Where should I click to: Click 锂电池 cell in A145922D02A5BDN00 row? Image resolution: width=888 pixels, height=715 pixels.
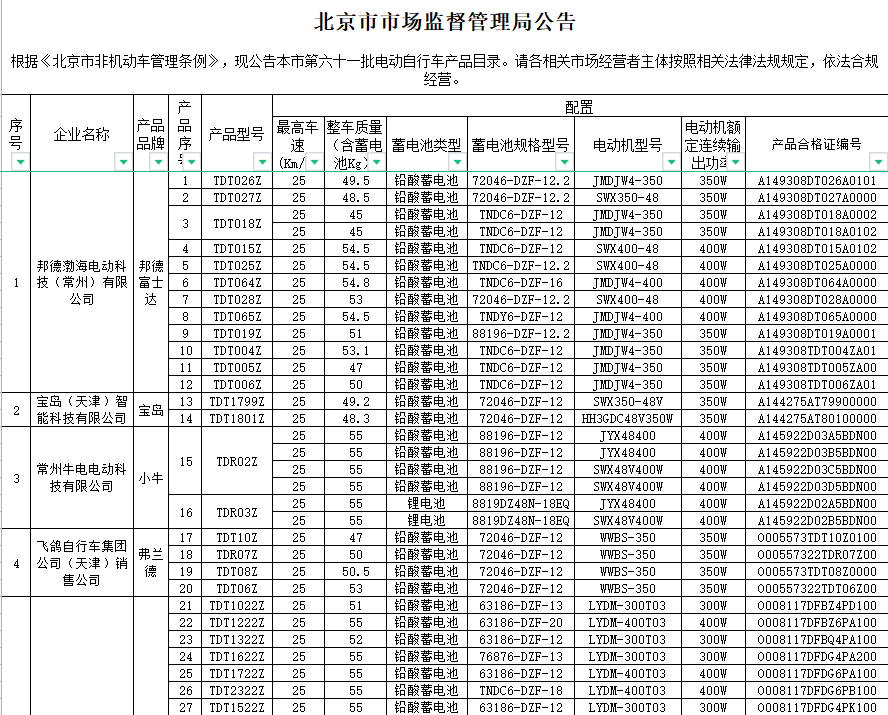426,503
